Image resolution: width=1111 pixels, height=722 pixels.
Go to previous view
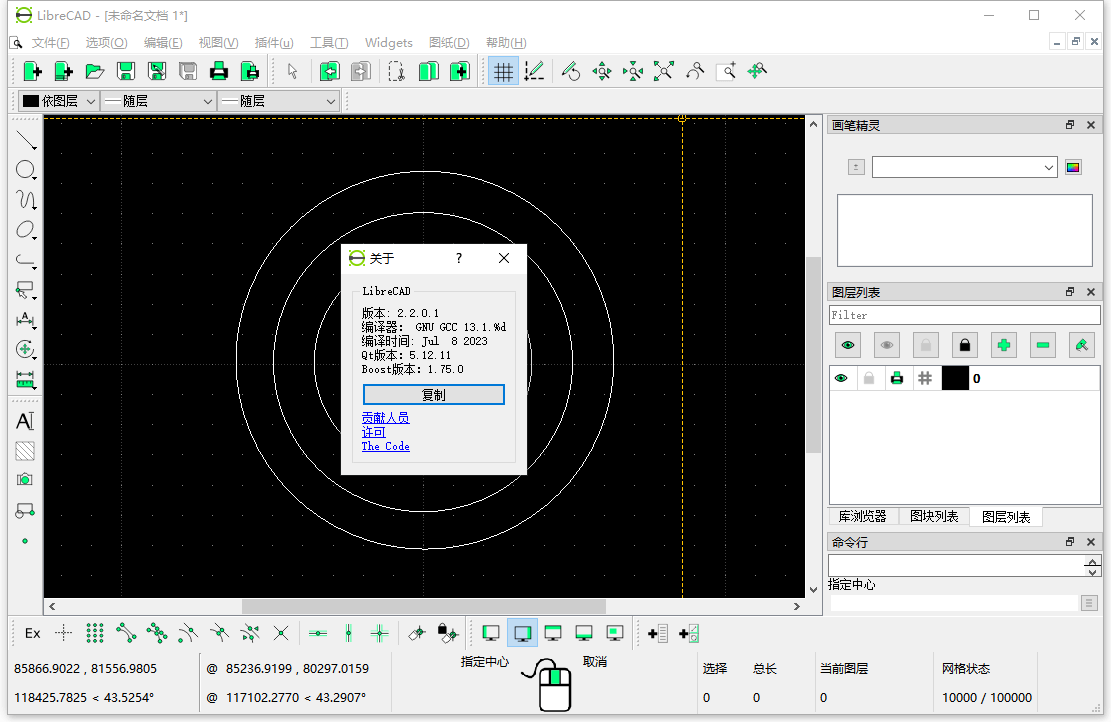click(695, 72)
